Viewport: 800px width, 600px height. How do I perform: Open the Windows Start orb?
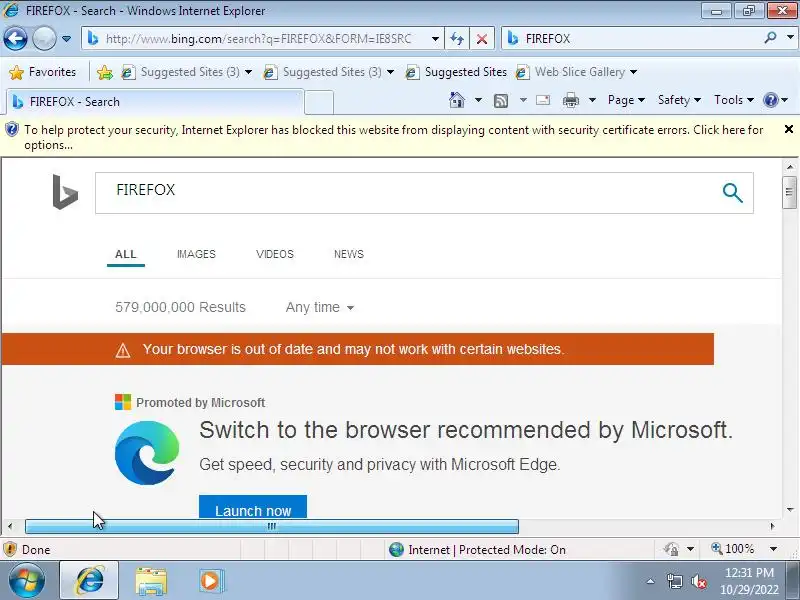tap(27, 581)
